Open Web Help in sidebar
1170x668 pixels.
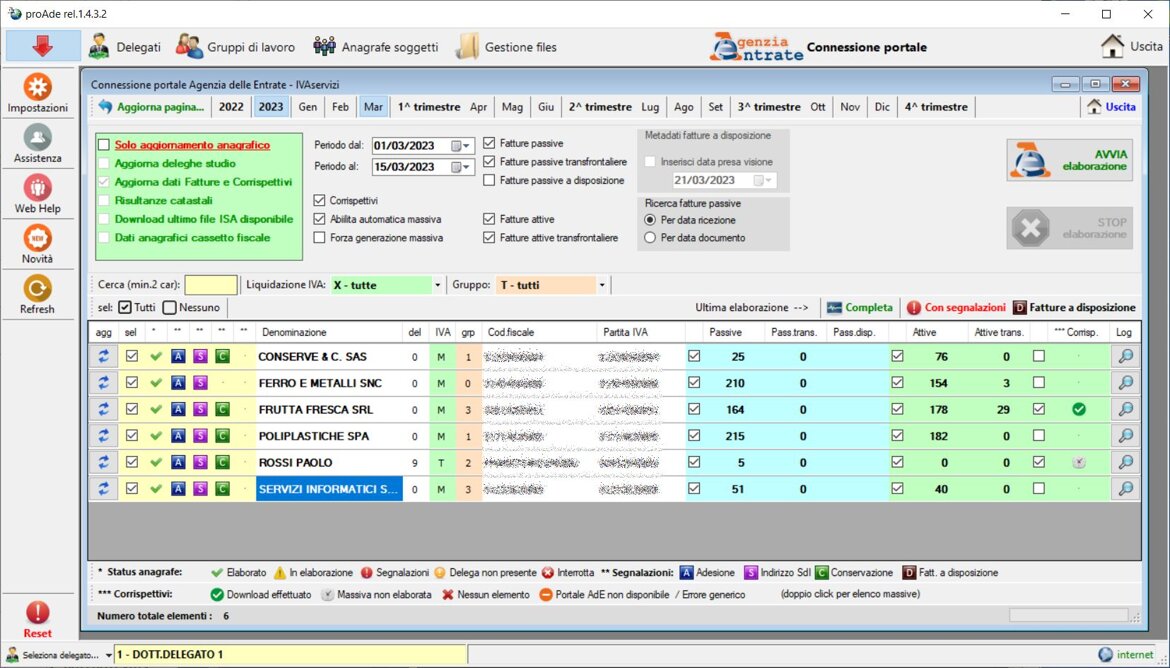[38, 187]
